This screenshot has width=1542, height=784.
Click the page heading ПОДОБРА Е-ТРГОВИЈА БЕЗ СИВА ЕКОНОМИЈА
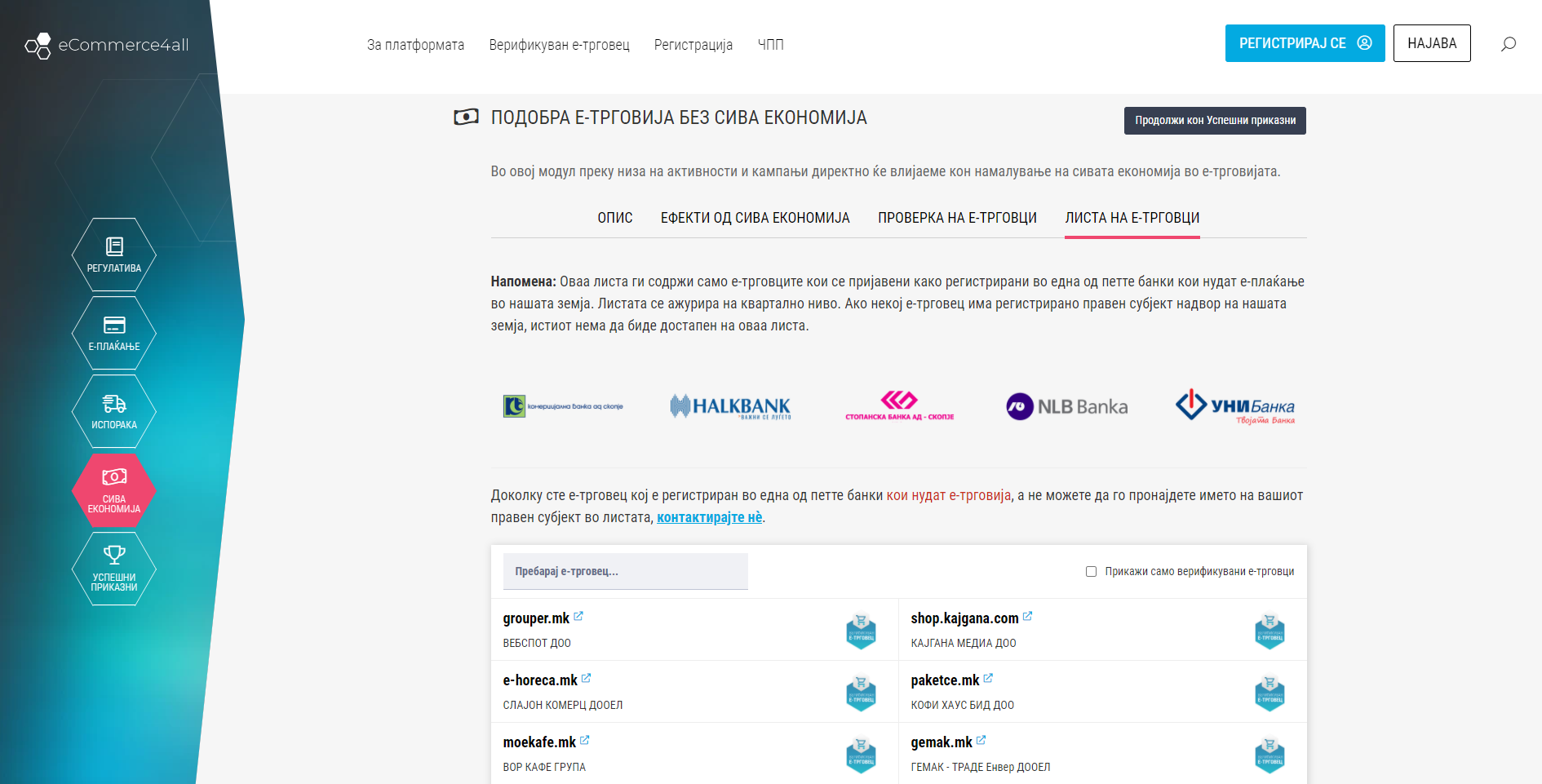(679, 117)
